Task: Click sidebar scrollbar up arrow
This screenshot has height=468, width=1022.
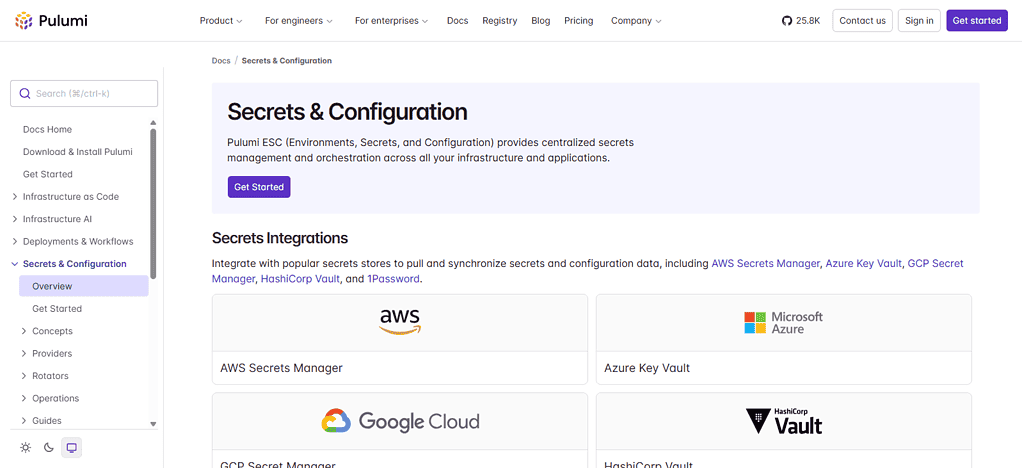Action: [x=153, y=123]
